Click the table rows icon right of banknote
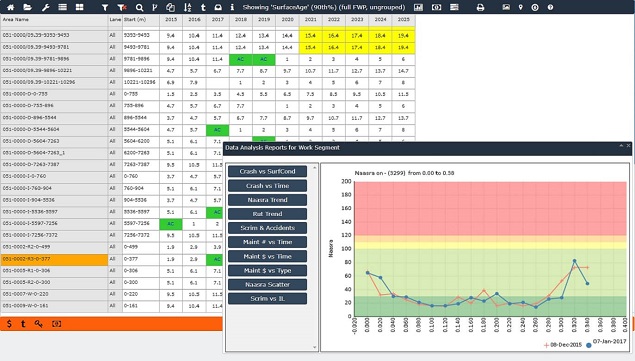The height and width of the screenshot is (361, 635). 454,7
